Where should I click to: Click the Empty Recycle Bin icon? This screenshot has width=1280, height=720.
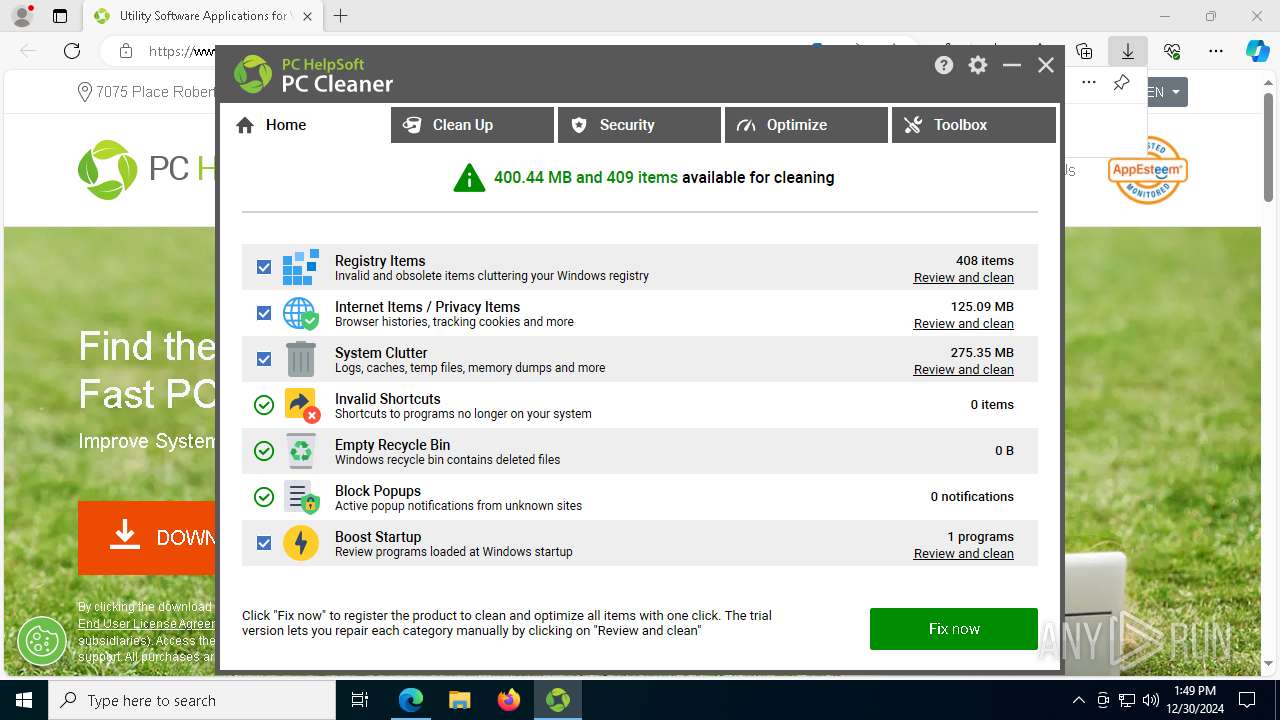(x=301, y=451)
